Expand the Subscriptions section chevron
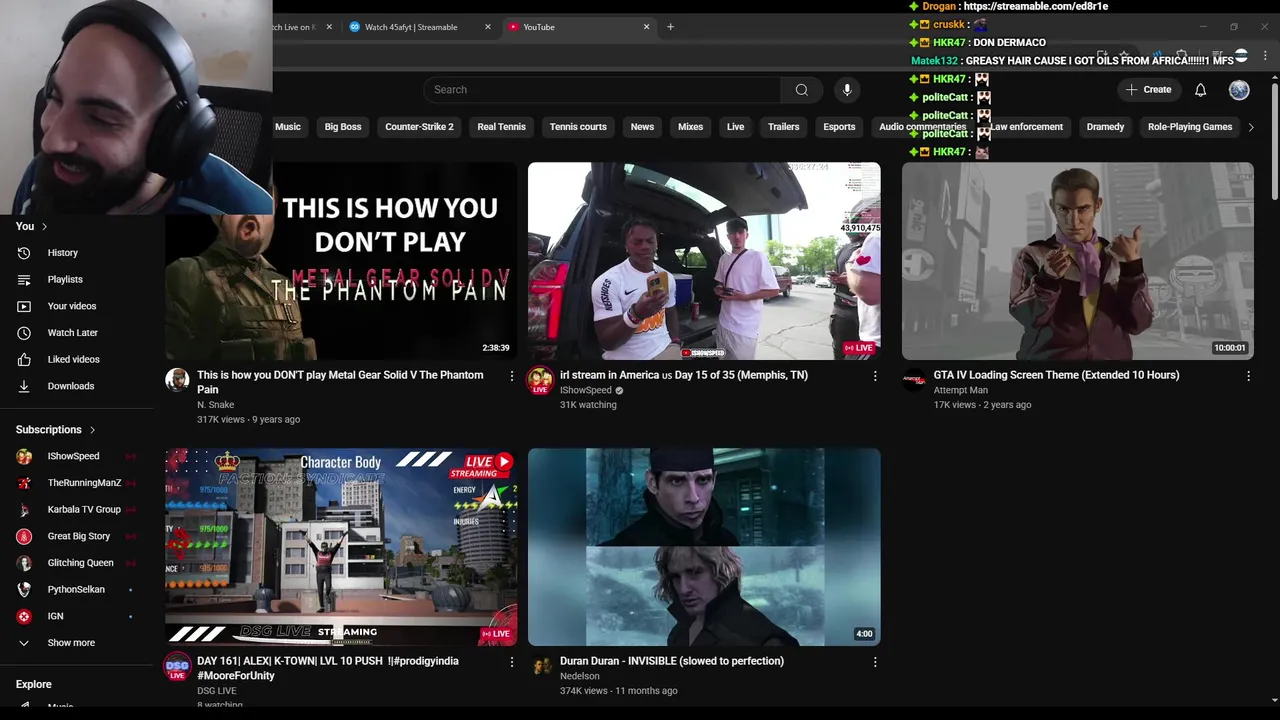This screenshot has height=720, width=1280. 92,430
